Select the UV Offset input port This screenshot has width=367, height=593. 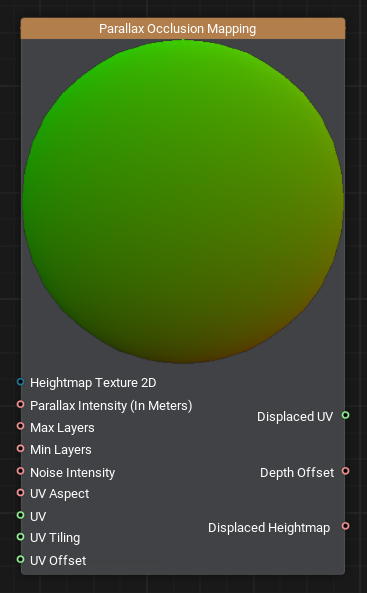[20, 559]
